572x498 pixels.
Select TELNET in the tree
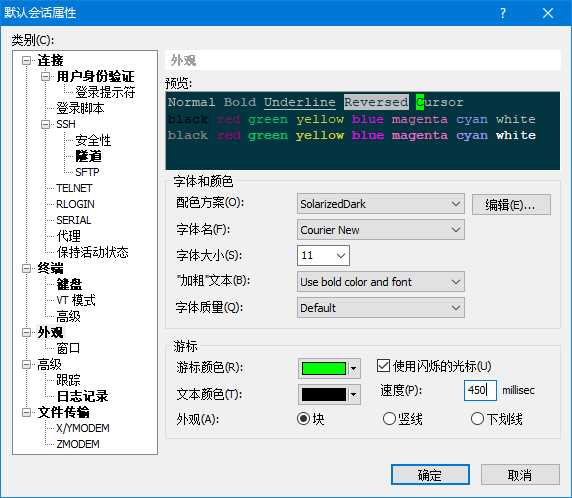(74, 188)
